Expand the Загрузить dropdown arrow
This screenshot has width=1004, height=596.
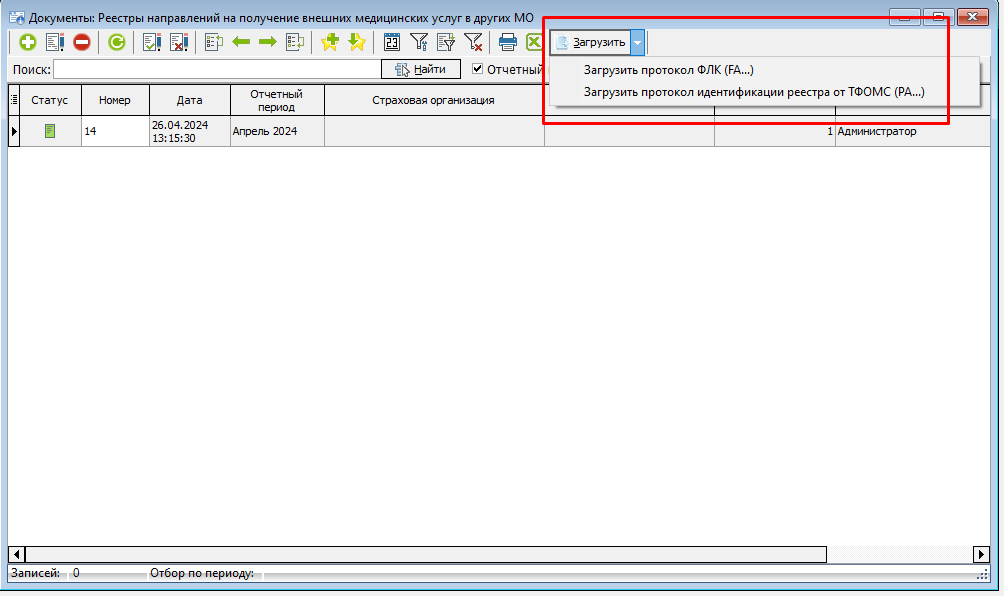pos(638,42)
